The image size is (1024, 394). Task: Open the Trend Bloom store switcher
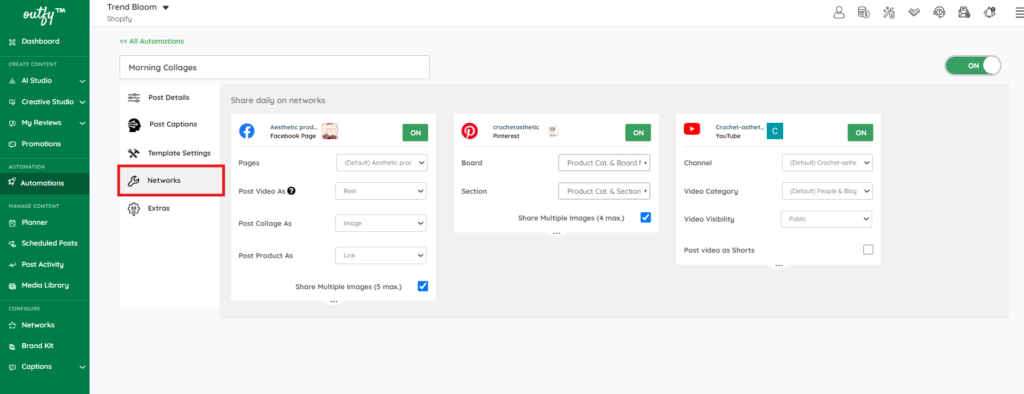138,8
